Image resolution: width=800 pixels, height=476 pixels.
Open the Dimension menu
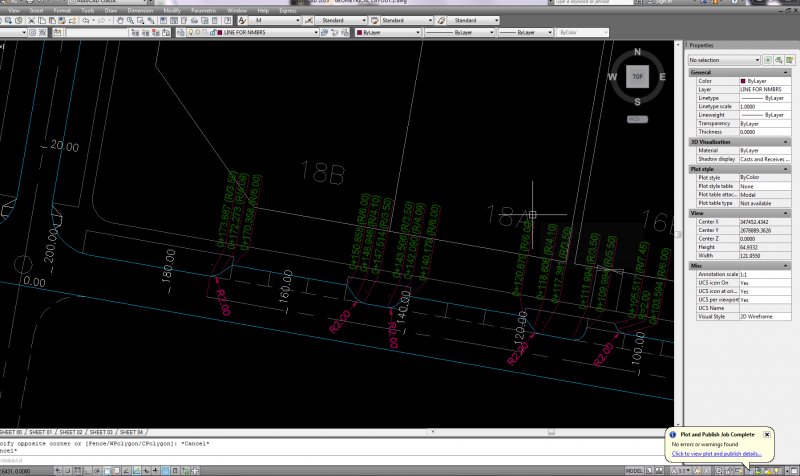coord(140,9)
